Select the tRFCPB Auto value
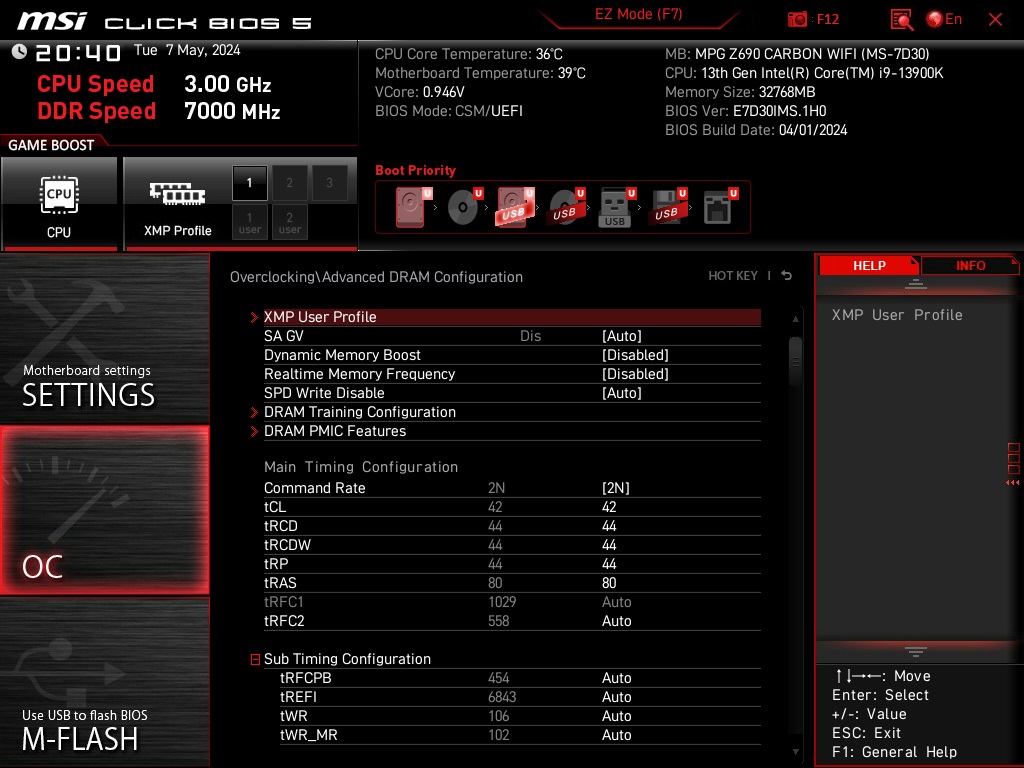Screen dimensions: 1024x768 [616, 678]
